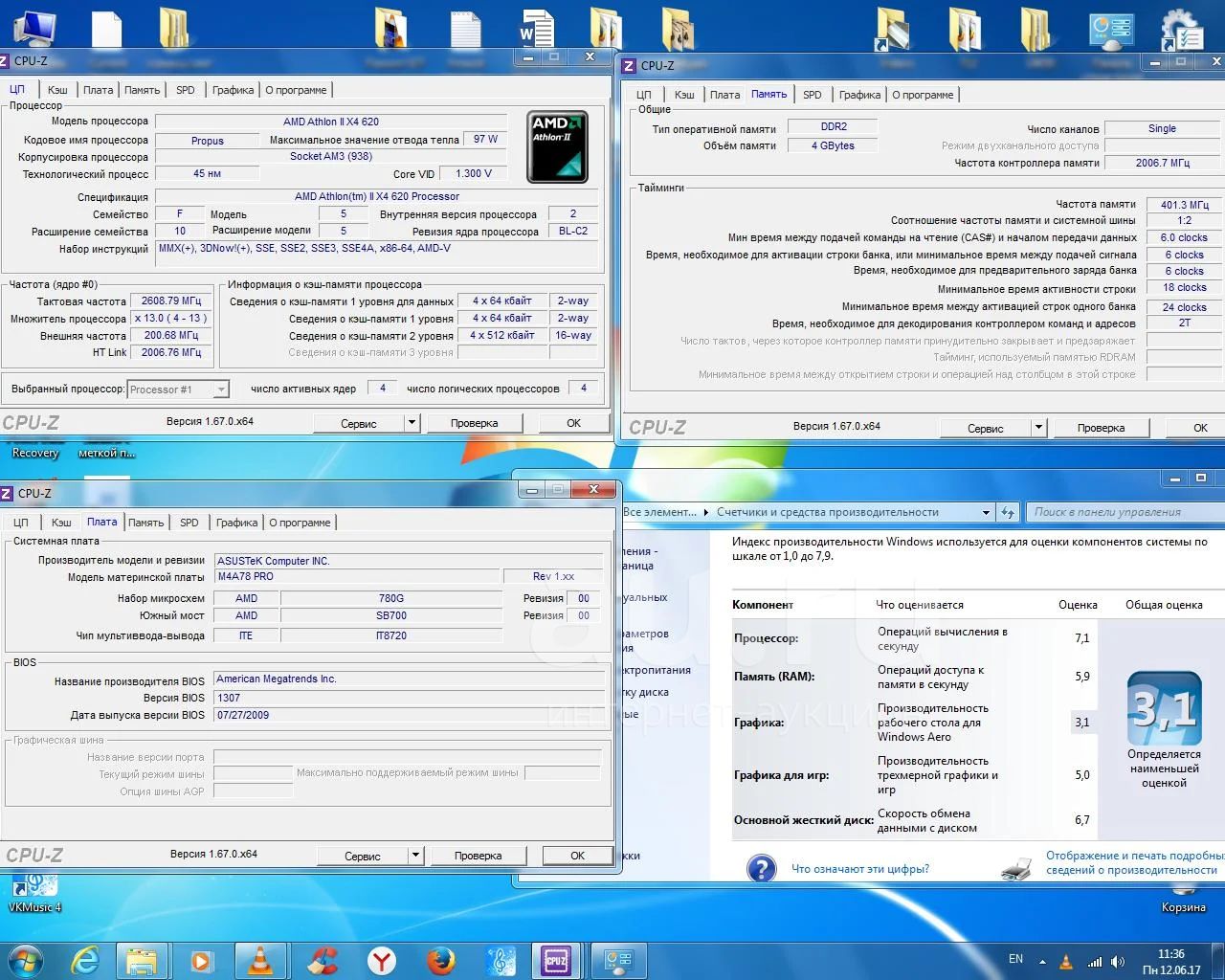
Task: Open Firefox from the taskbar
Action: pos(440,960)
